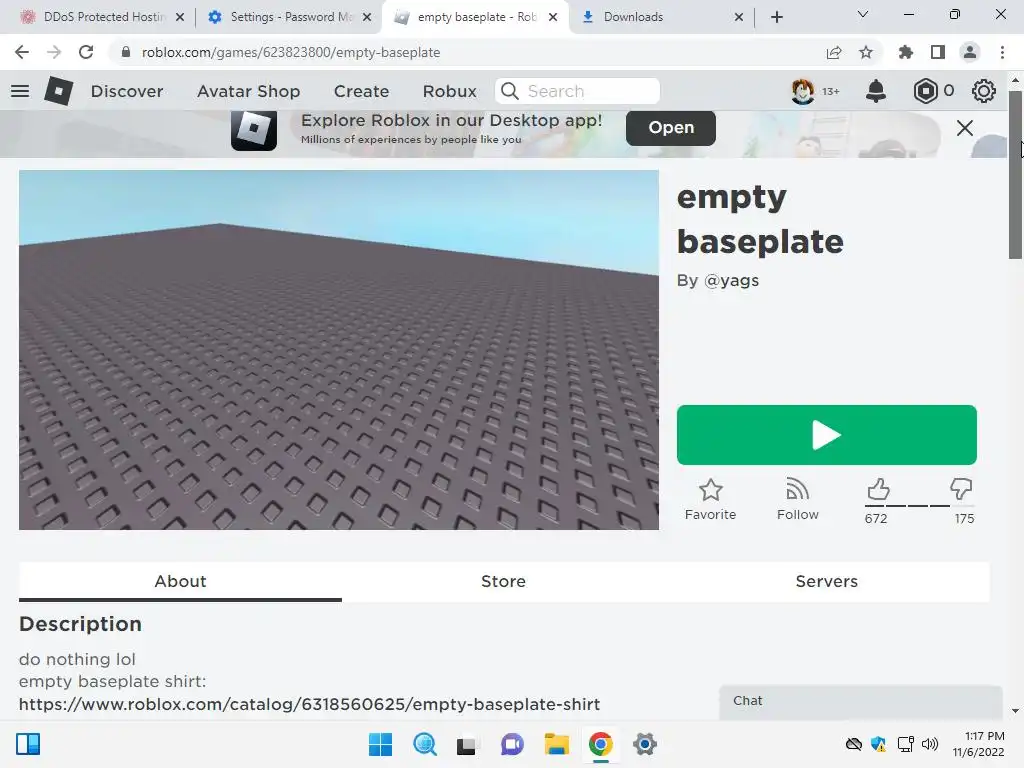Click Open for the Desktop app
Viewport: 1024px width, 768px height.
671,127
